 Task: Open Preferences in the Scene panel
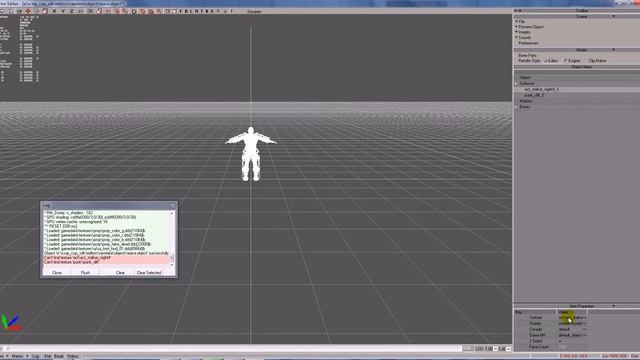528,43
